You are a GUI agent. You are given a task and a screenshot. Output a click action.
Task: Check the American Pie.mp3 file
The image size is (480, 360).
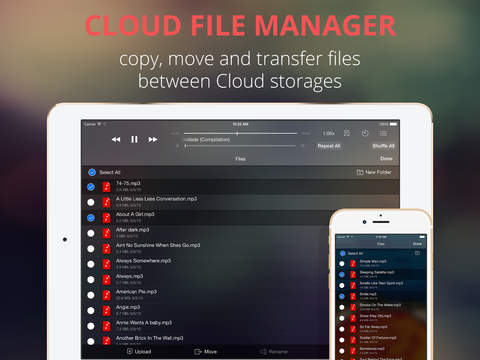[x=91, y=295]
